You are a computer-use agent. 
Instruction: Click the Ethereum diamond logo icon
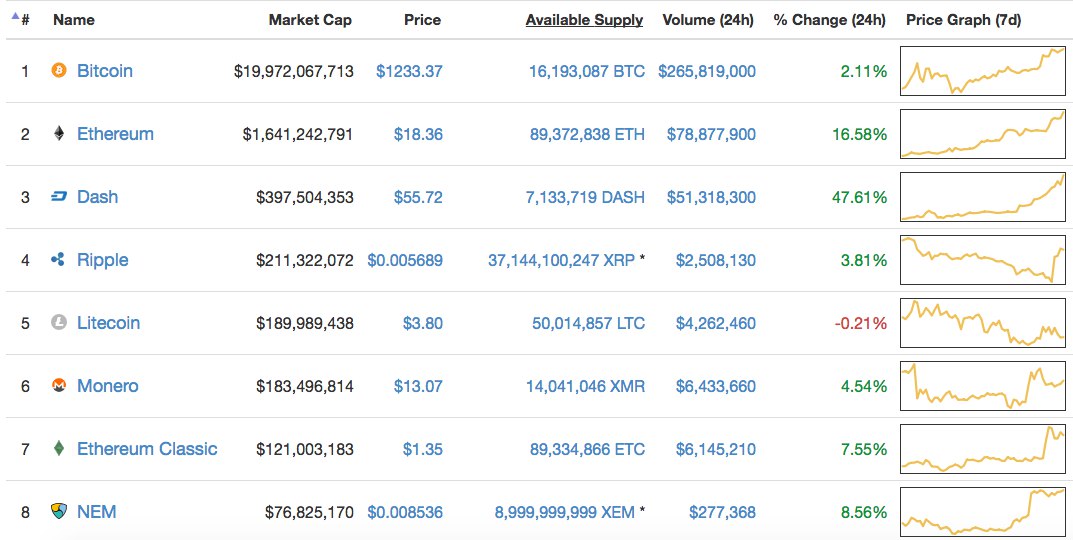60,133
